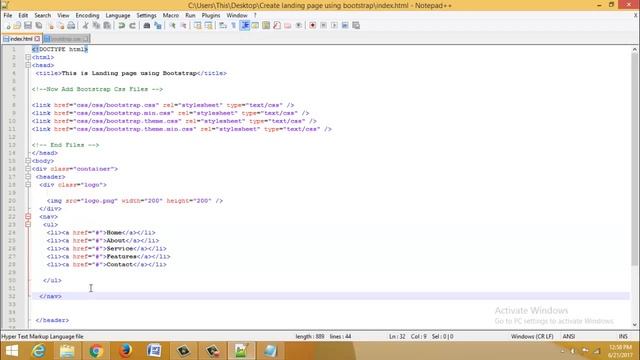This screenshot has height=360, width=640.
Task: Click the Paste toolbar icon
Action: [107, 25]
